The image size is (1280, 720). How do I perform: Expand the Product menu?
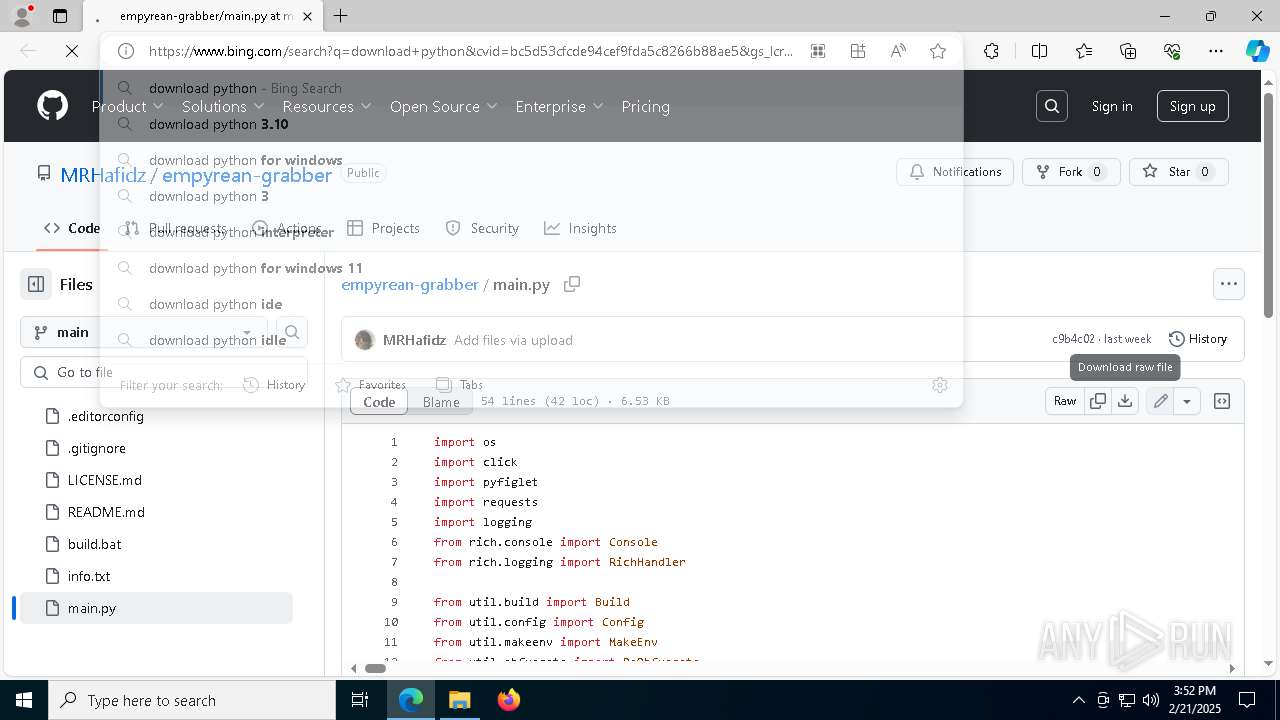click(126, 106)
